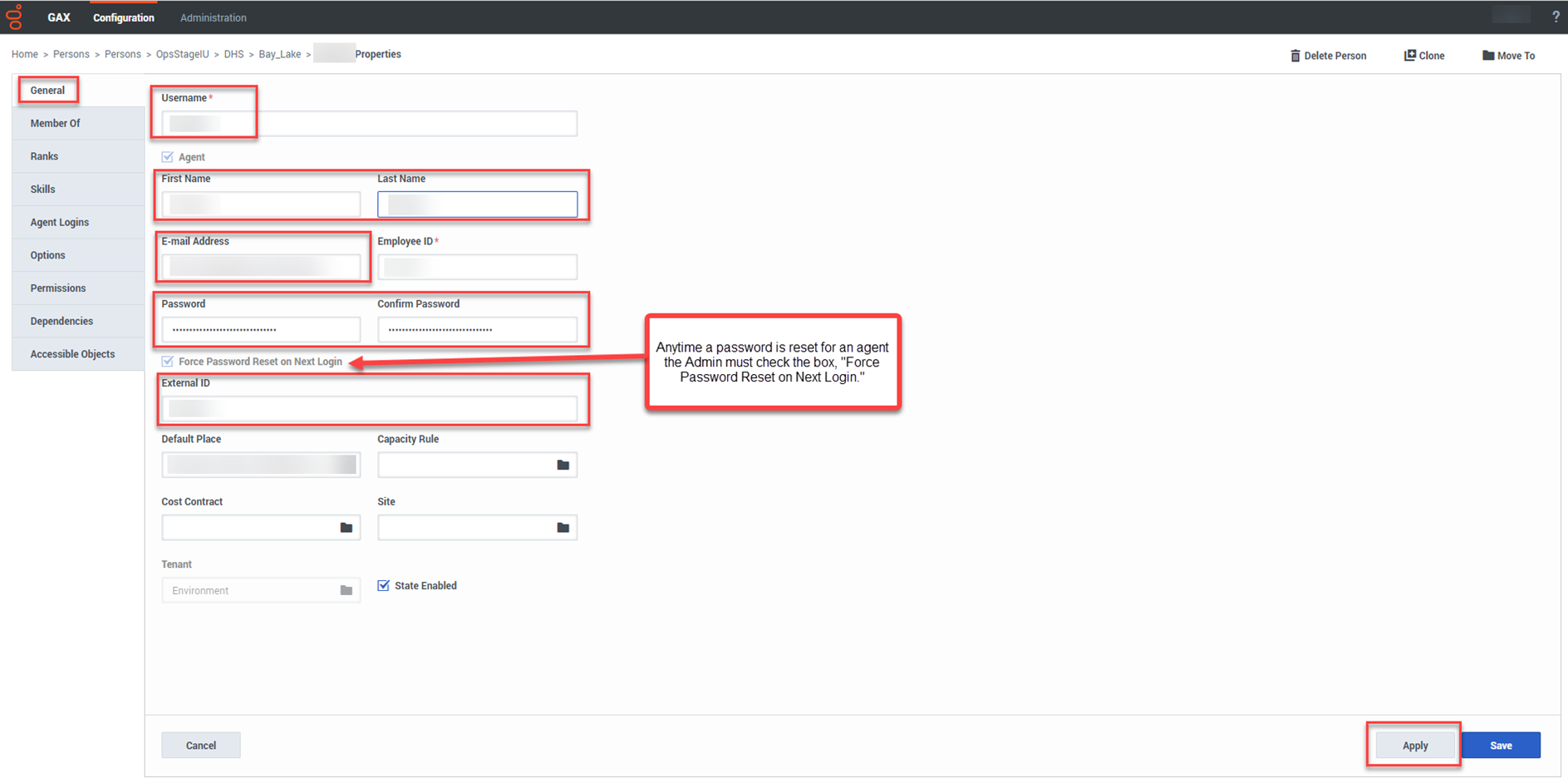Image resolution: width=1568 pixels, height=783 pixels.
Task: Click the Genesys logo icon
Action: (14, 17)
